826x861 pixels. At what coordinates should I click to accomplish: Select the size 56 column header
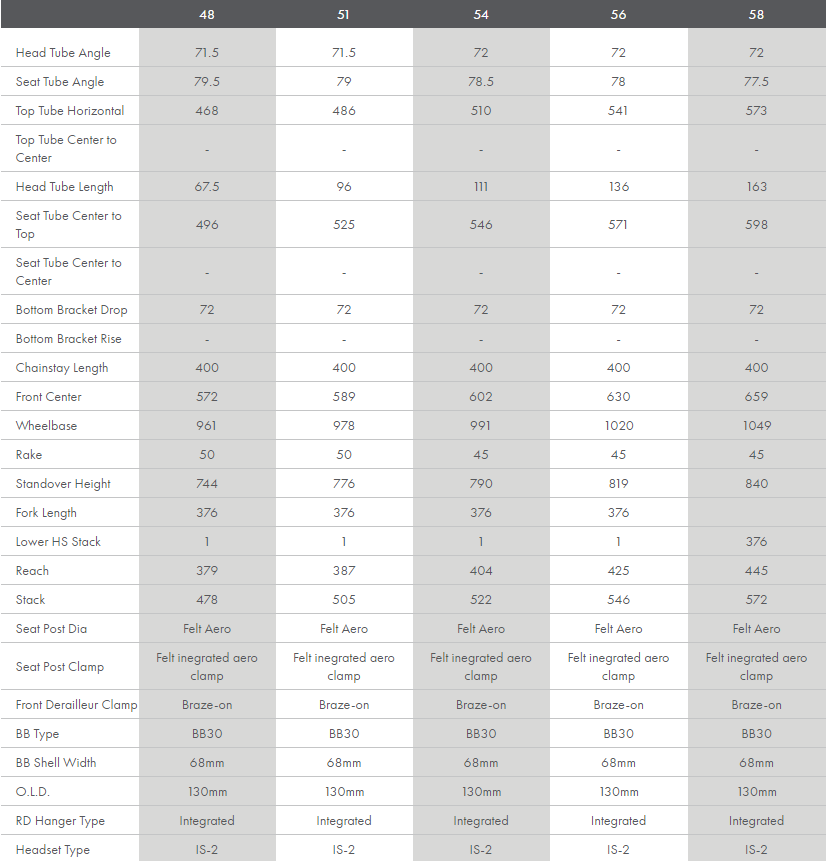coord(618,14)
